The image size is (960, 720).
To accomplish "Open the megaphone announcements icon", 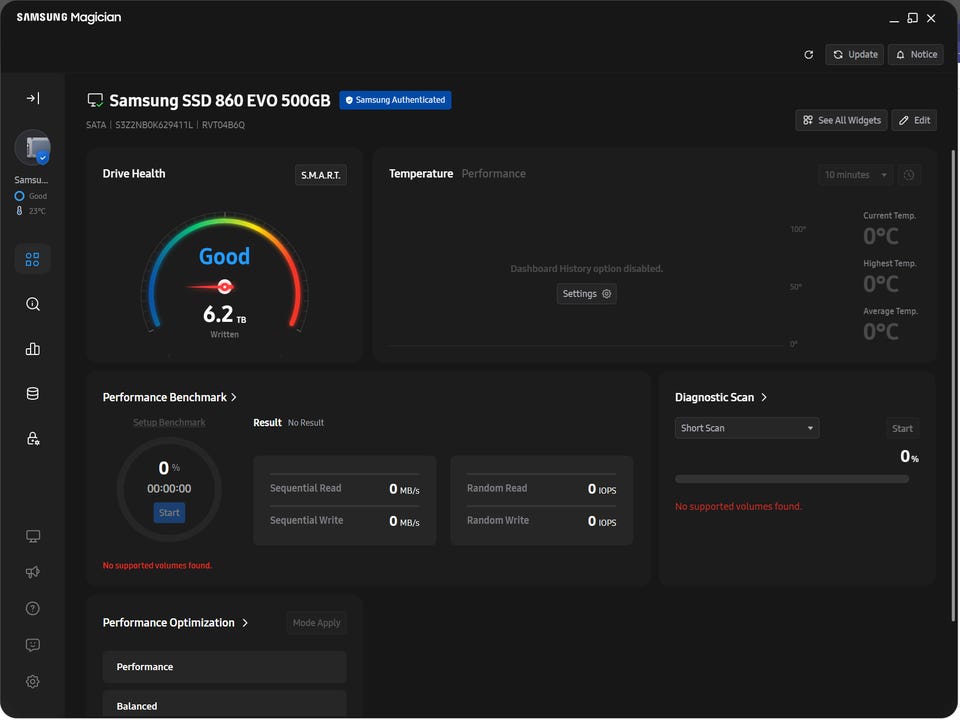I will [32, 572].
